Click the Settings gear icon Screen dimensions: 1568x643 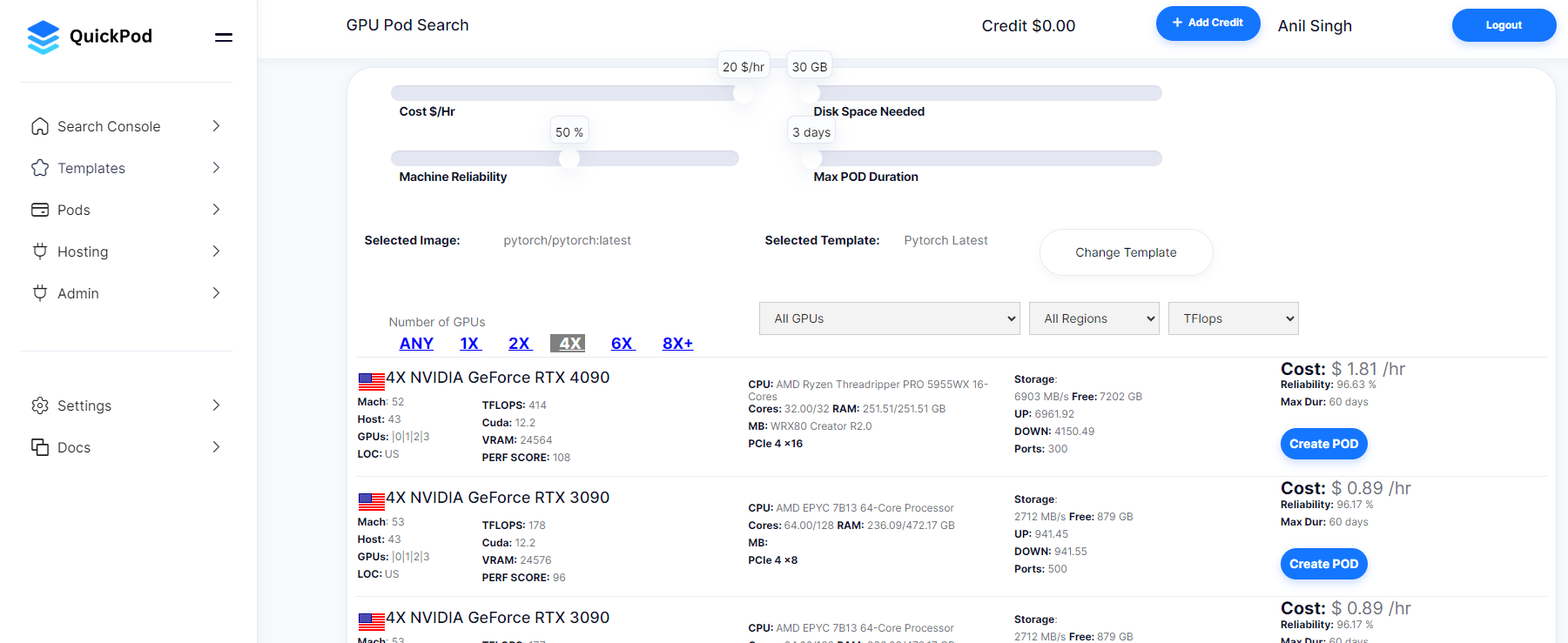pyautogui.click(x=40, y=405)
